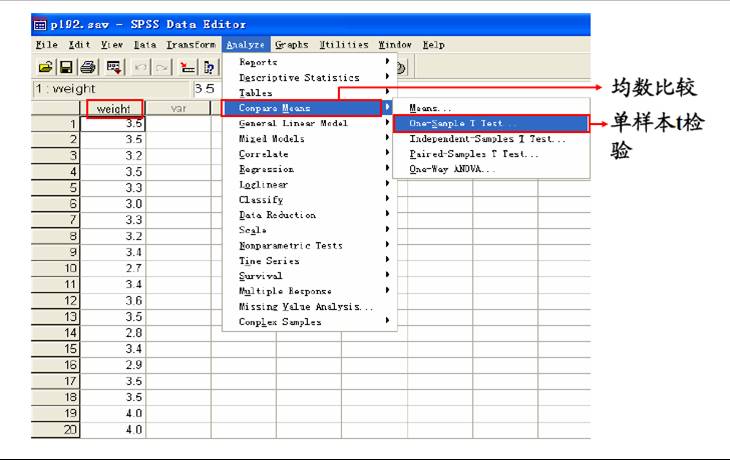Viewport: 730px width, 460px height.
Task: Click the Analyze menu
Action: pos(245,45)
